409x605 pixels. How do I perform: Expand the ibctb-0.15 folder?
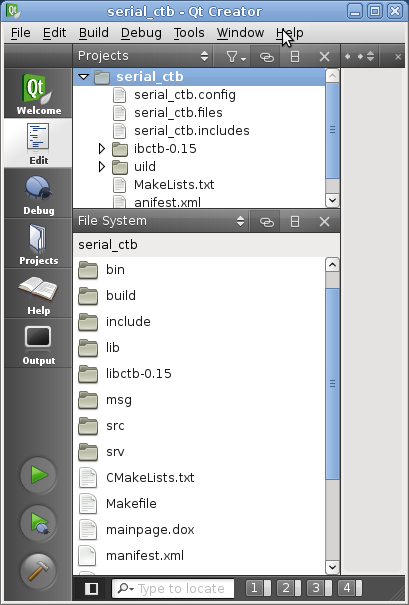click(x=101, y=148)
